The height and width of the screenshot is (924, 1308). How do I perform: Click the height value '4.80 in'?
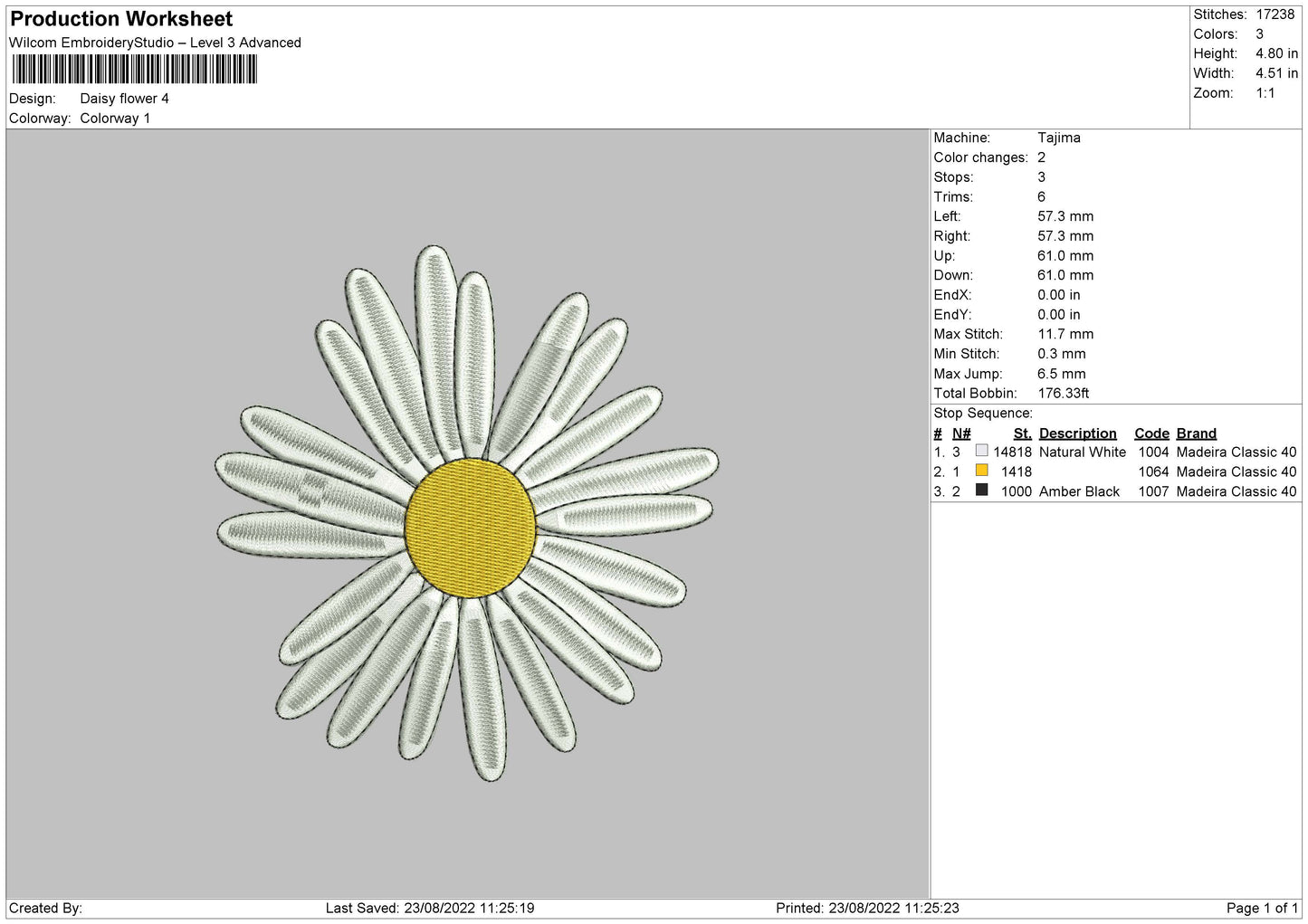coord(1276,53)
